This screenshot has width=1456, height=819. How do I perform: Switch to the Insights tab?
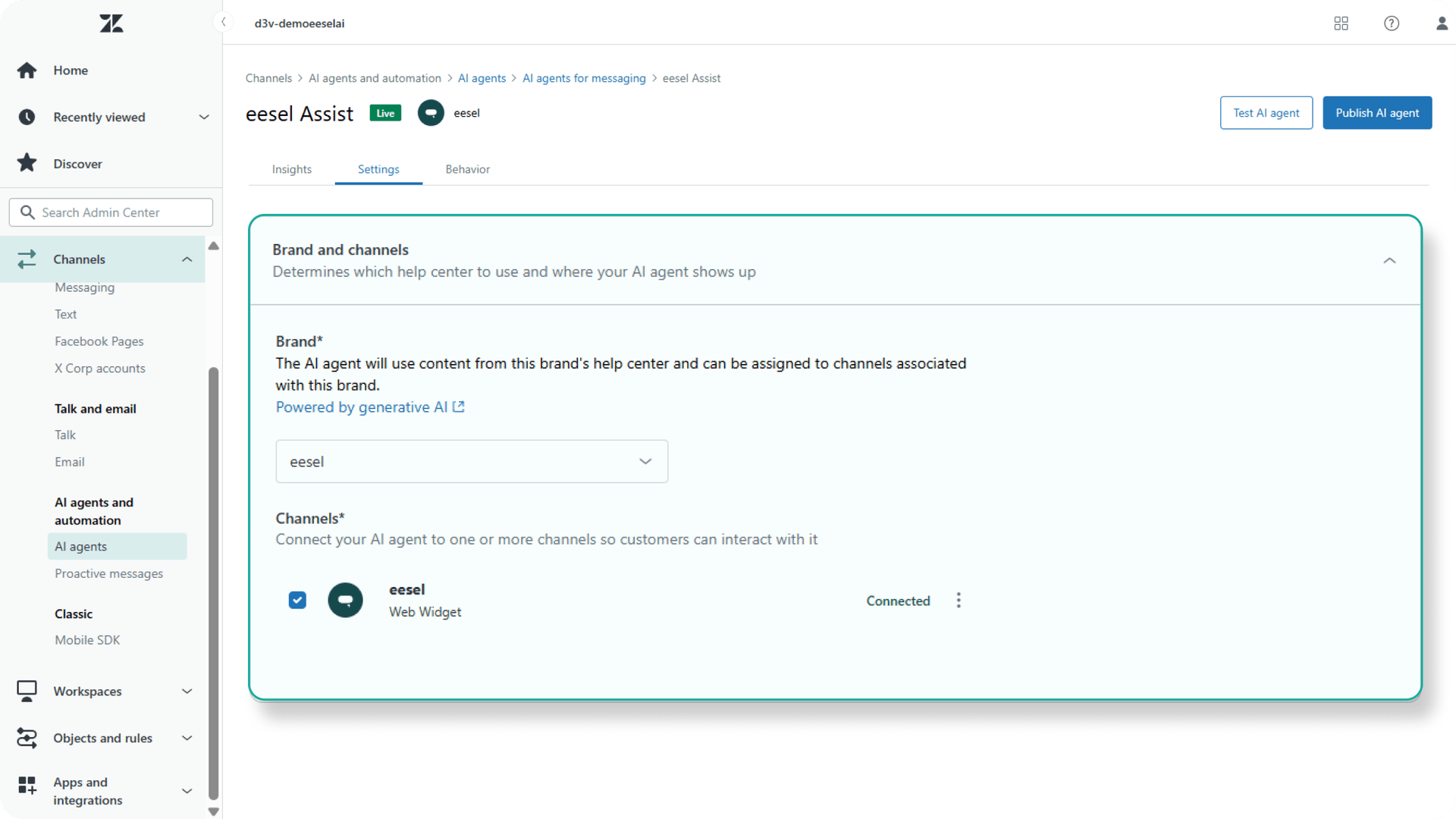292,169
